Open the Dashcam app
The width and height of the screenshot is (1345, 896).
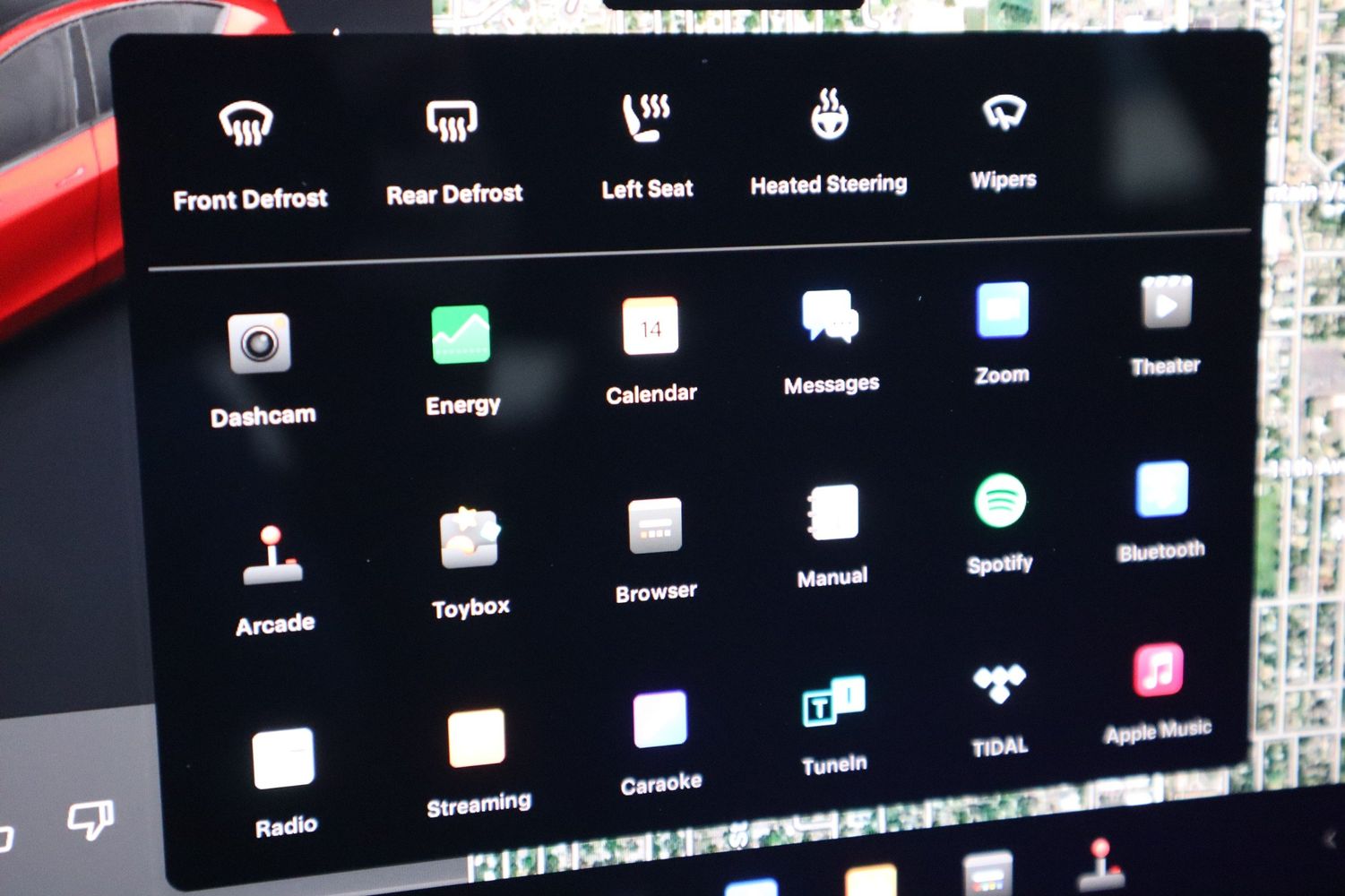coord(259,343)
